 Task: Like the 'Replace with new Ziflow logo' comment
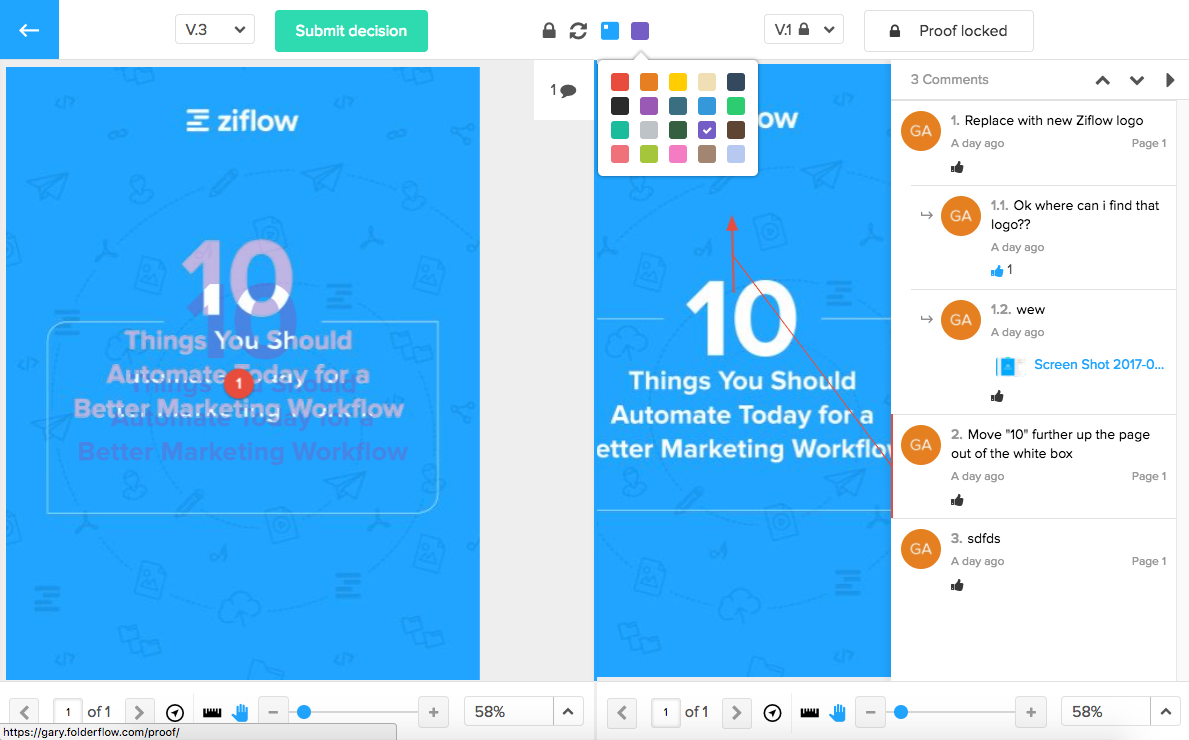click(957, 167)
